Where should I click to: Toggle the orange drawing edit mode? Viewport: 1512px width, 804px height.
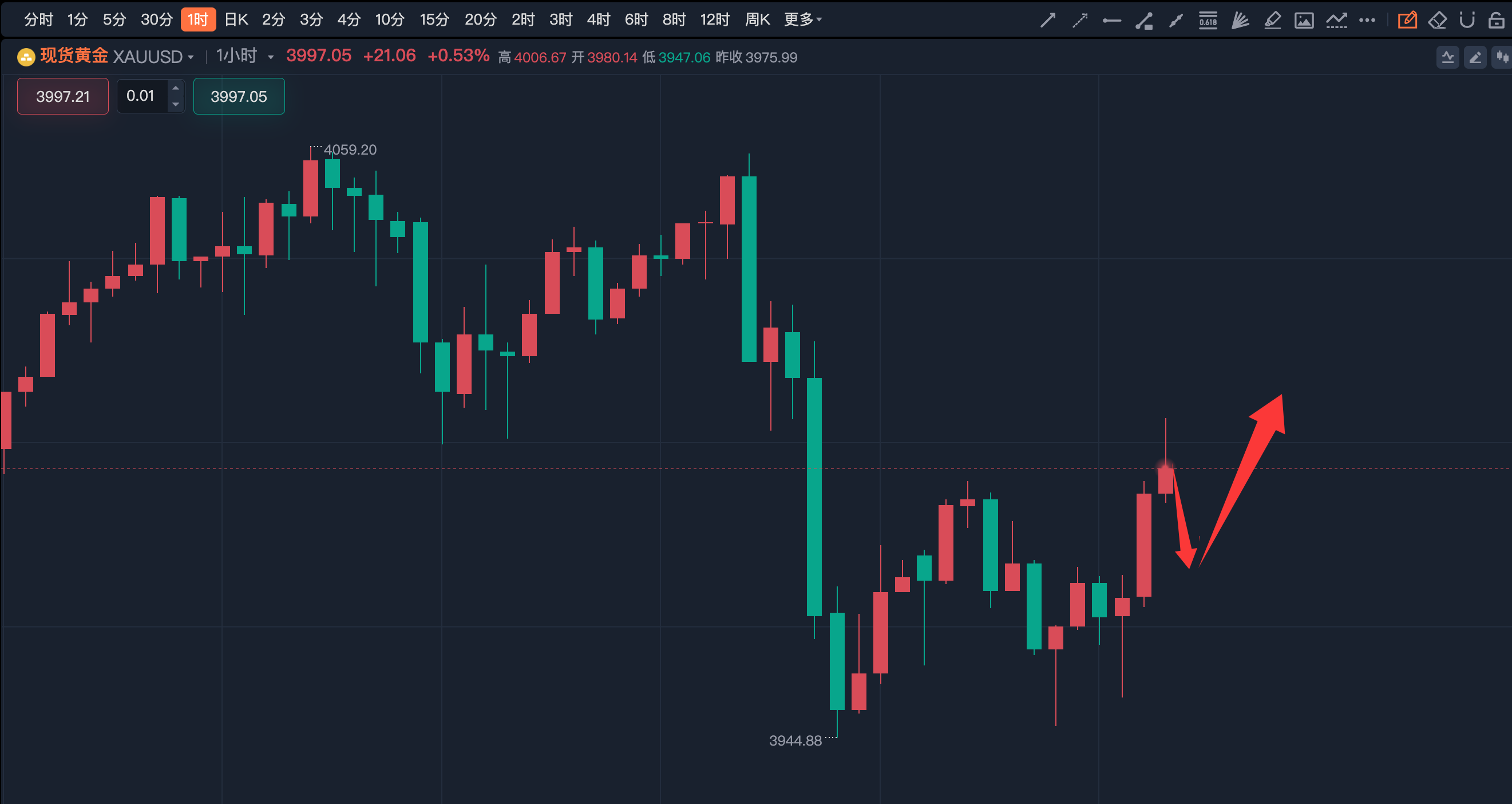pyautogui.click(x=1407, y=21)
